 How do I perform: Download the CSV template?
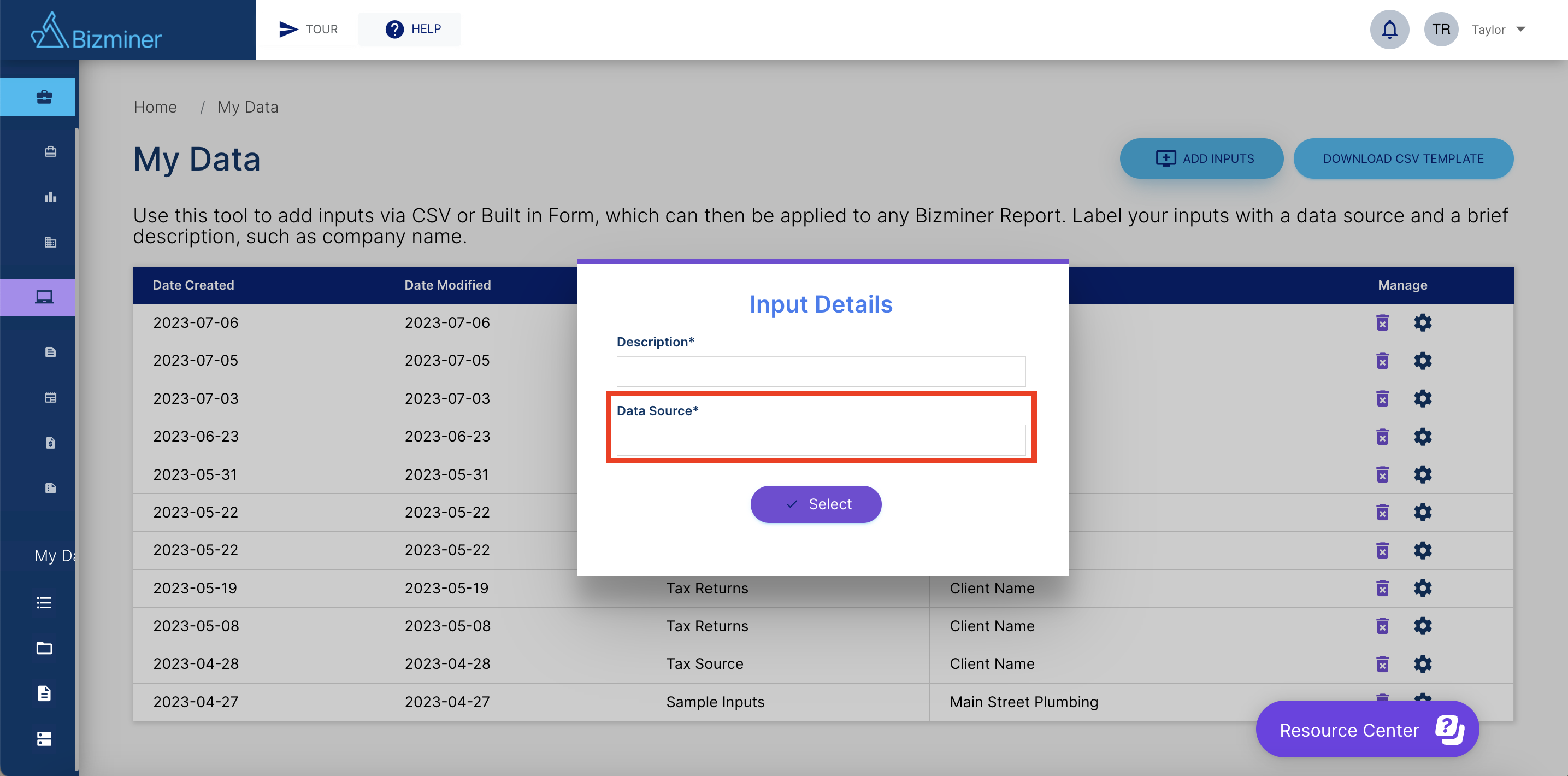coord(1403,158)
